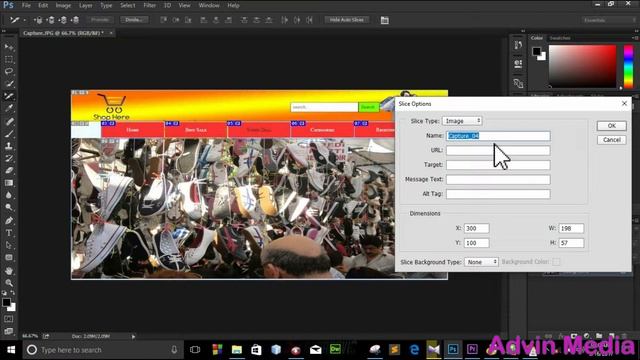Open the Slice Type dropdown

point(462,121)
